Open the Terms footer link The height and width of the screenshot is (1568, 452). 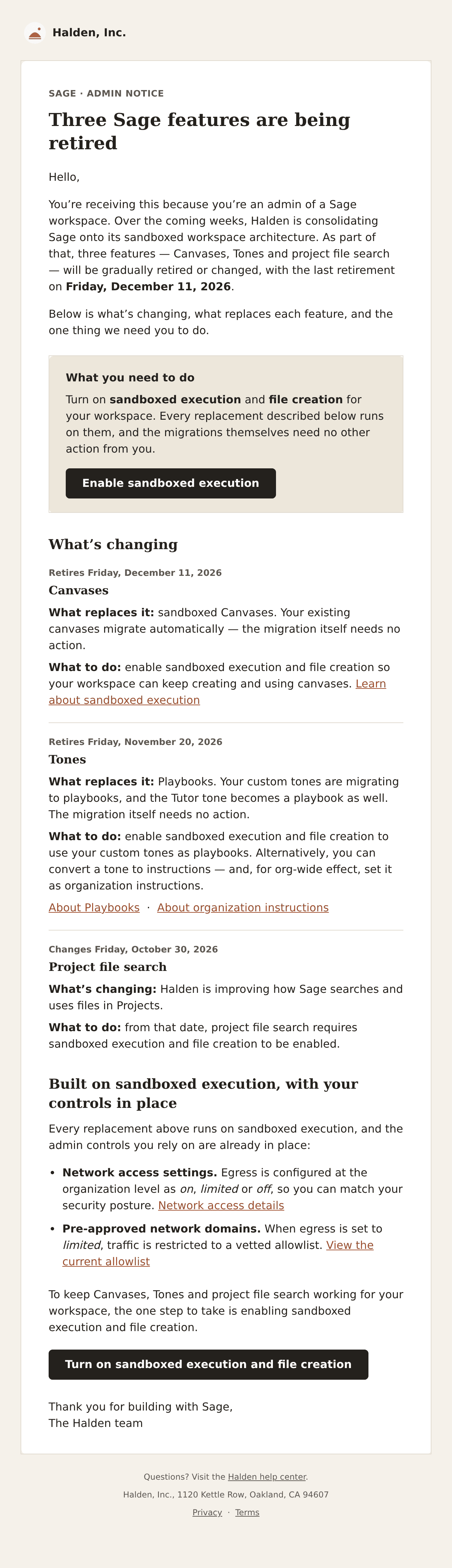[247, 1512]
